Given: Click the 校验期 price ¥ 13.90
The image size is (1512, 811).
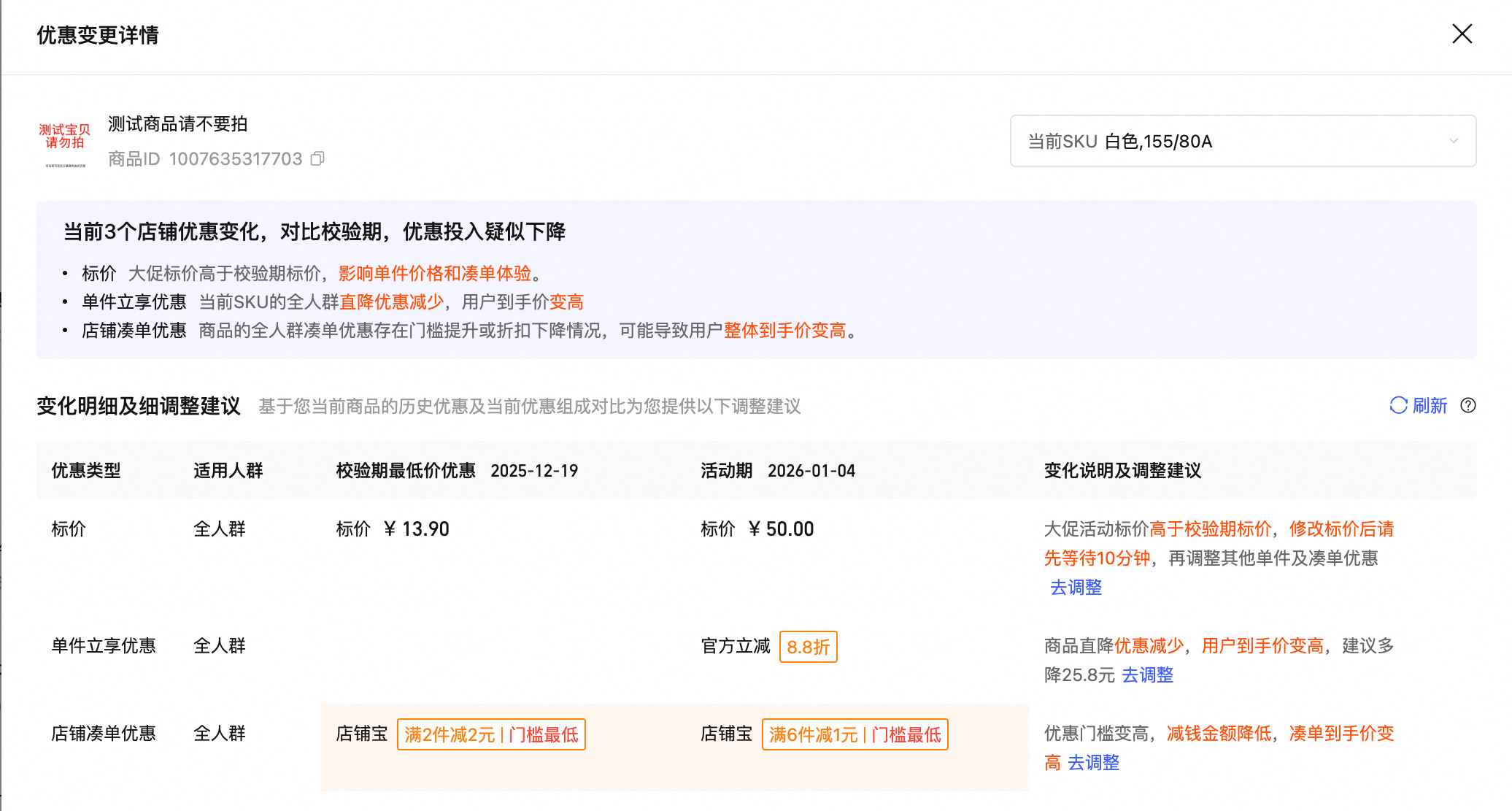Looking at the screenshot, I should coord(416,529).
